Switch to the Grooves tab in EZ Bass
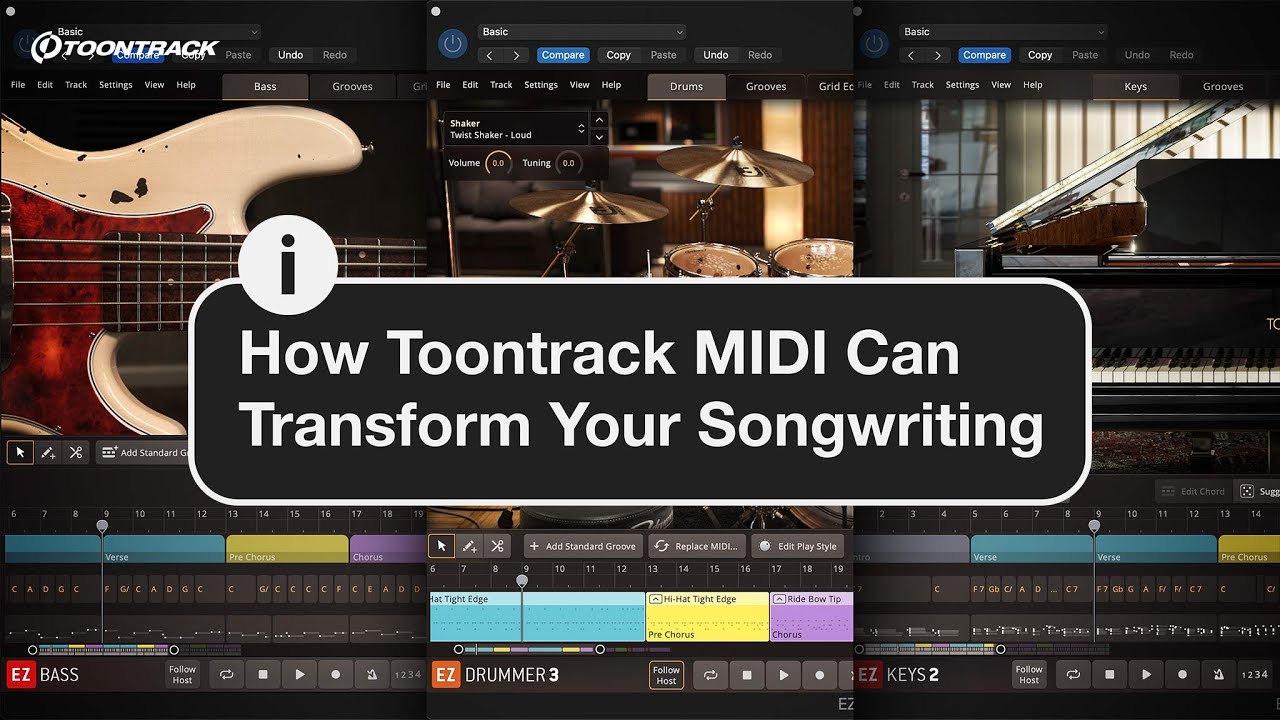 click(352, 87)
